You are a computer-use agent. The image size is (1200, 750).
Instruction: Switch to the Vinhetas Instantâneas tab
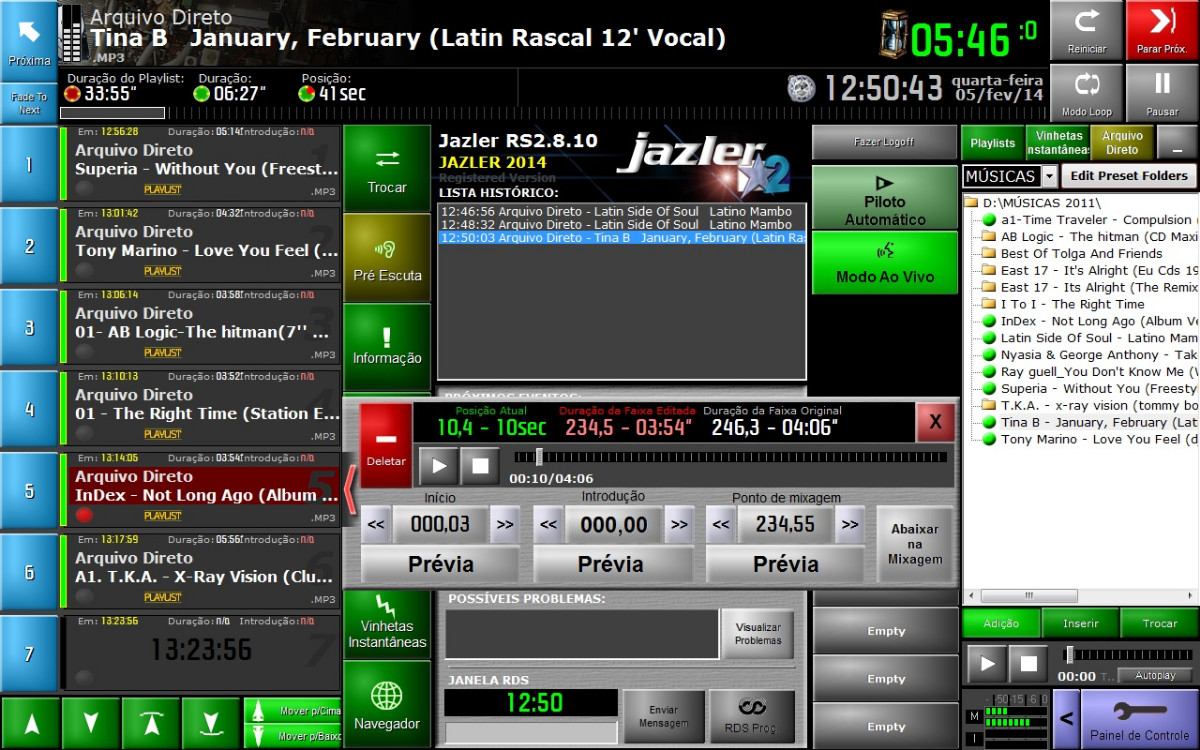point(1058,143)
